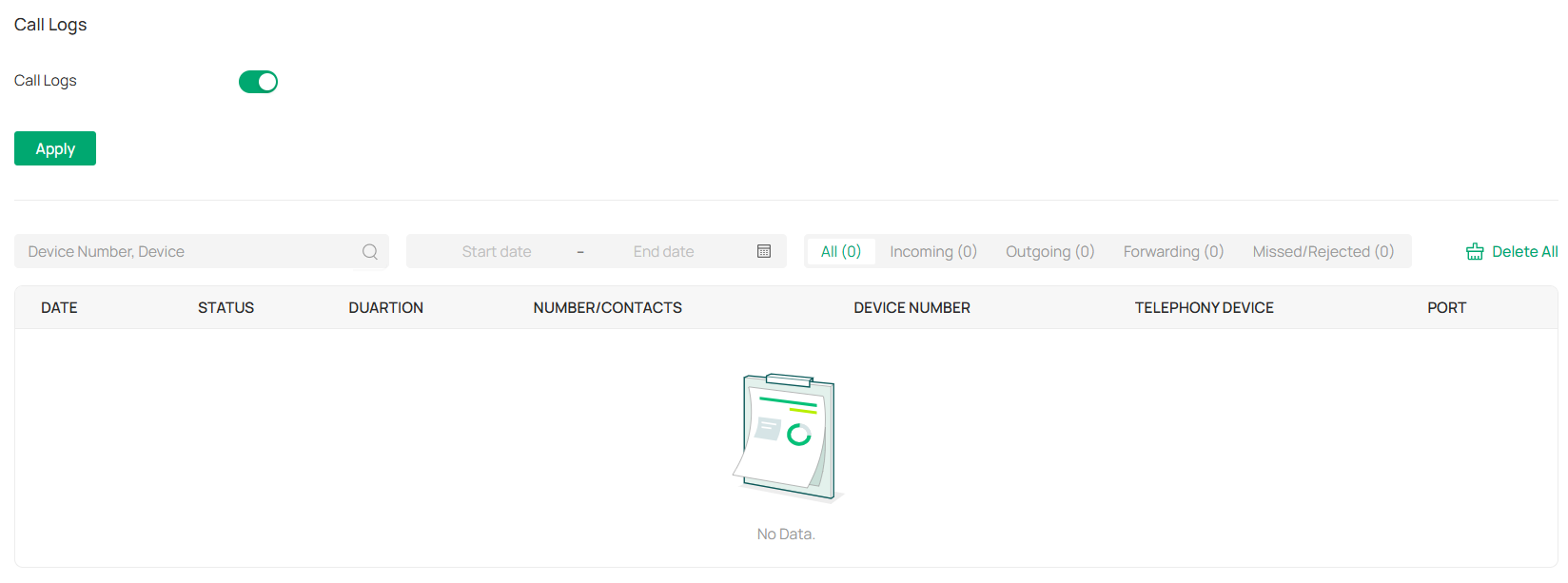Image resolution: width=1568 pixels, height=583 pixels.
Task: Click the DATE column header
Action: click(x=59, y=308)
